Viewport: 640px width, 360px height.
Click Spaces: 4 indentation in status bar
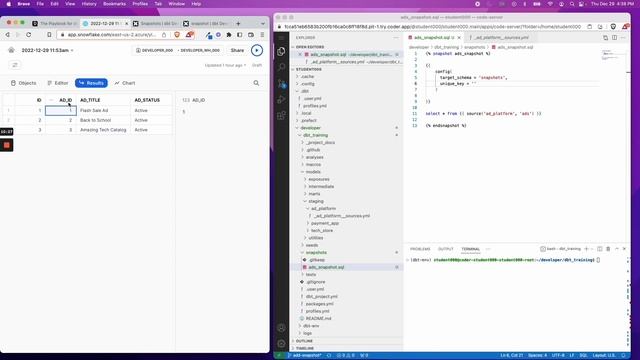[x=538, y=356]
